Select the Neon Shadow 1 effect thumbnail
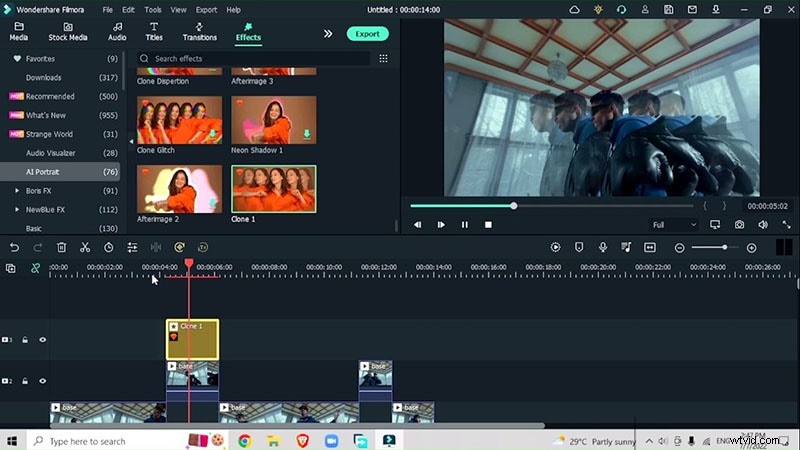800x450 pixels. pyautogui.click(x=273, y=120)
